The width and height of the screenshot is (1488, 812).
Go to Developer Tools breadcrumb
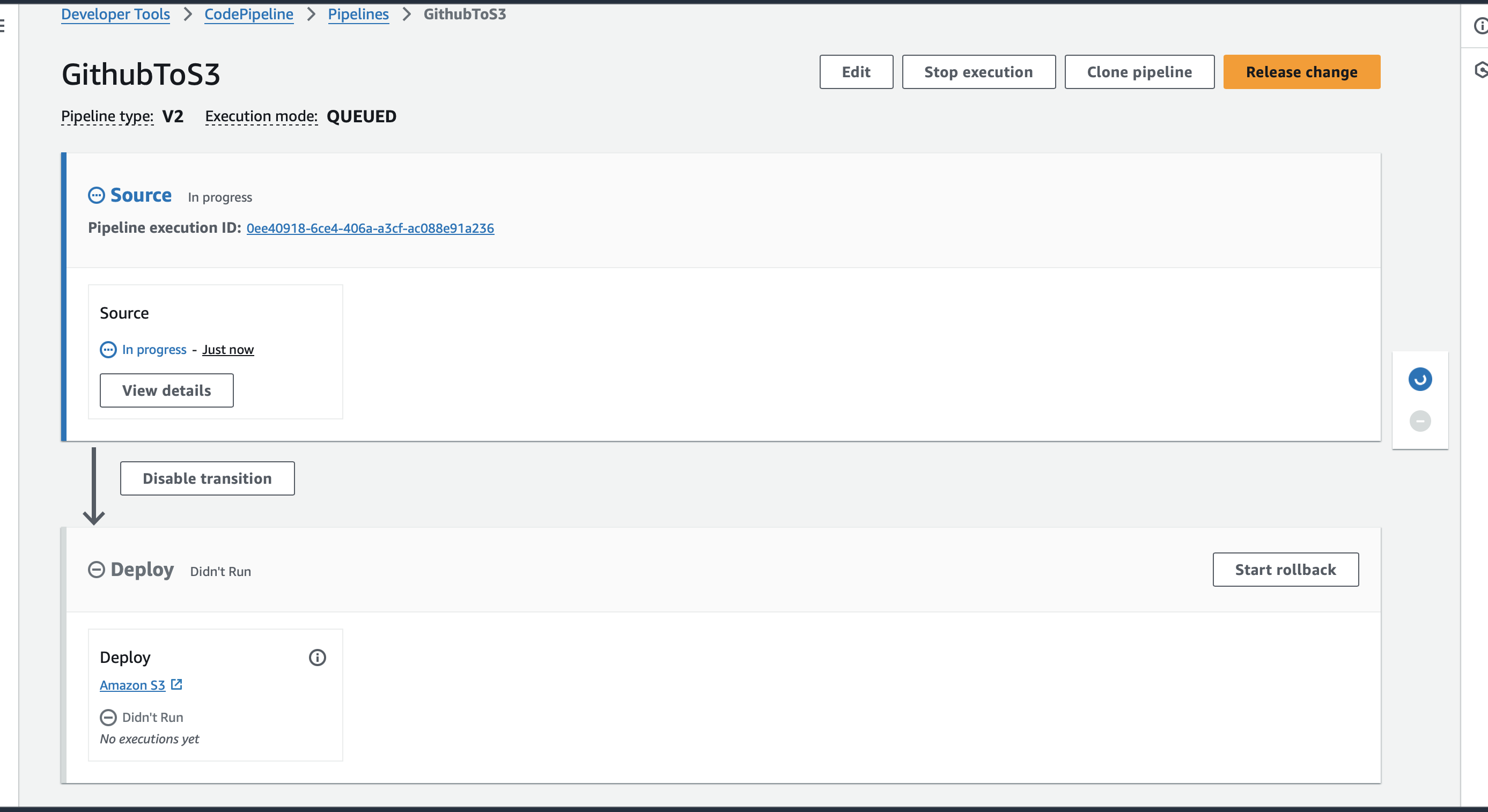coord(115,14)
